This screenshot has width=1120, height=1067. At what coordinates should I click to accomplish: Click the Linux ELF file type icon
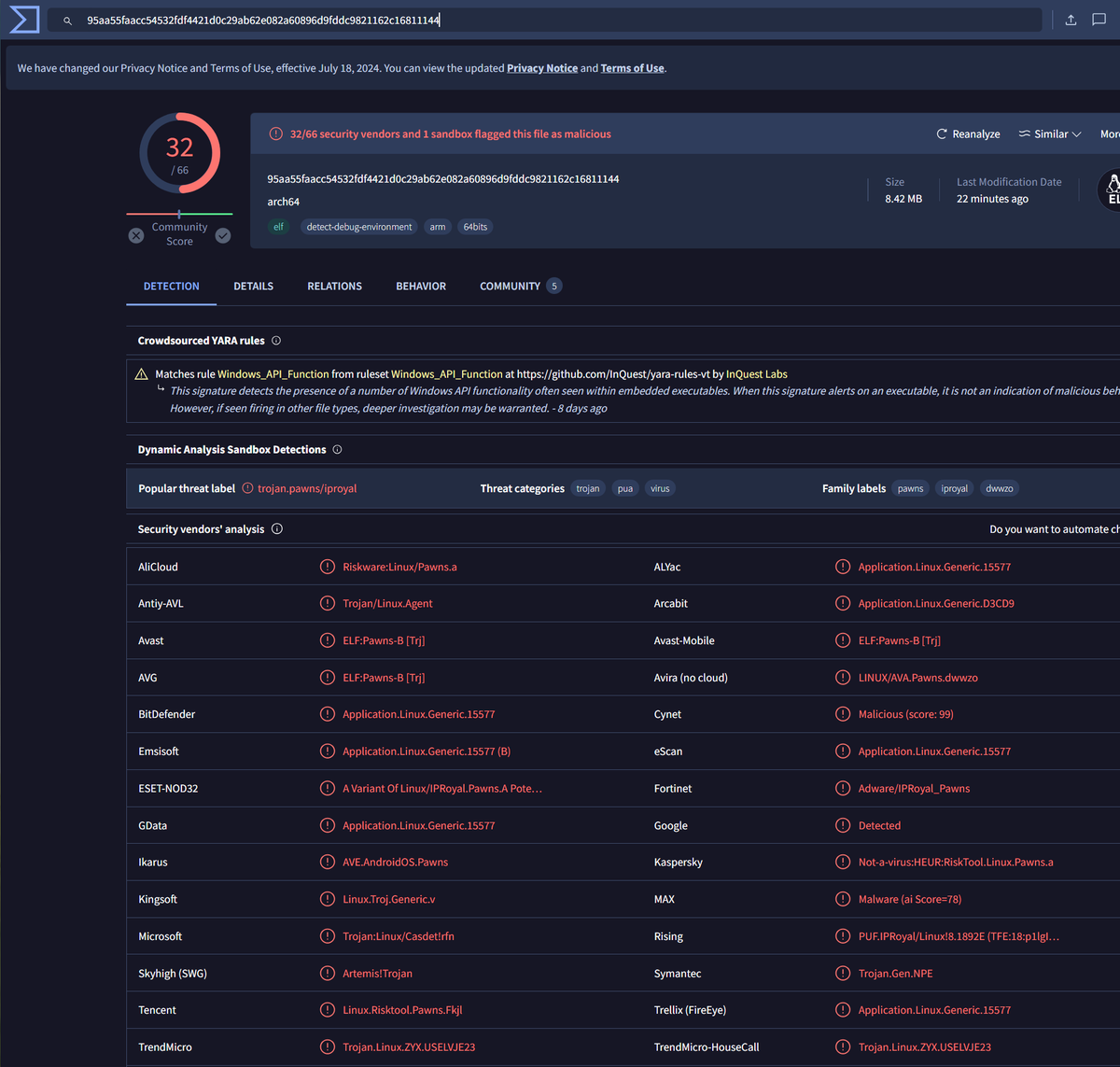1110,190
